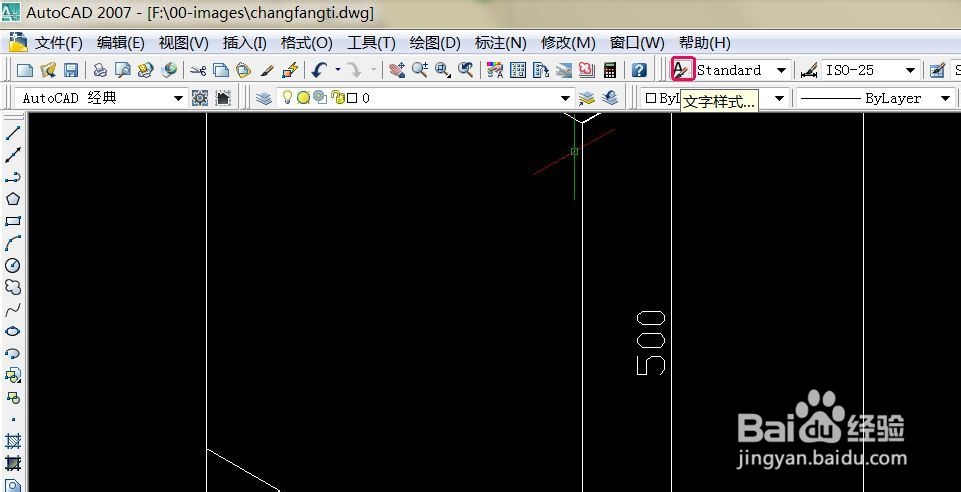This screenshot has width=961, height=492.
Task: Click the Zoom Window icon
Action: click(x=443, y=70)
